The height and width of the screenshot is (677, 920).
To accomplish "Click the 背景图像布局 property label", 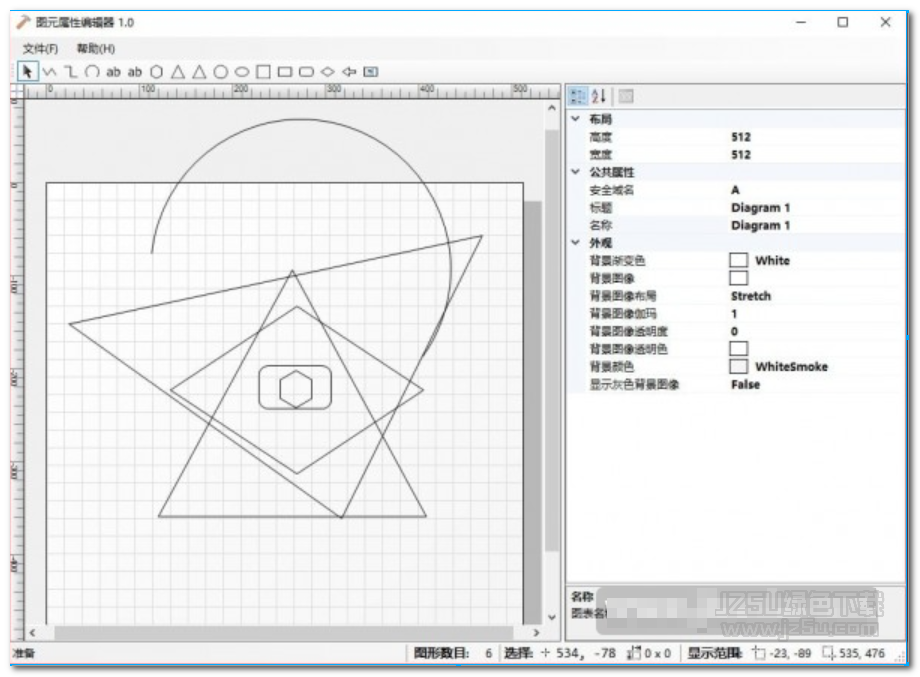I will [623, 296].
